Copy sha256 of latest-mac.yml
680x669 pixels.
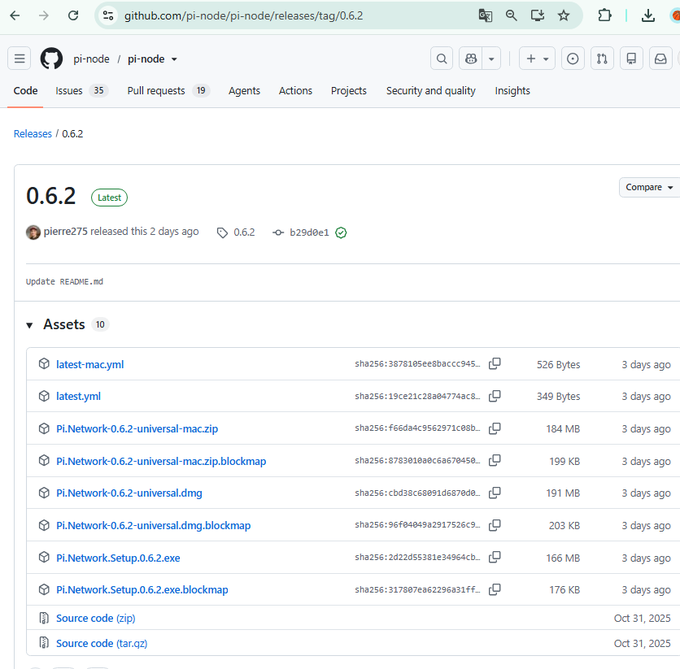[494, 363]
